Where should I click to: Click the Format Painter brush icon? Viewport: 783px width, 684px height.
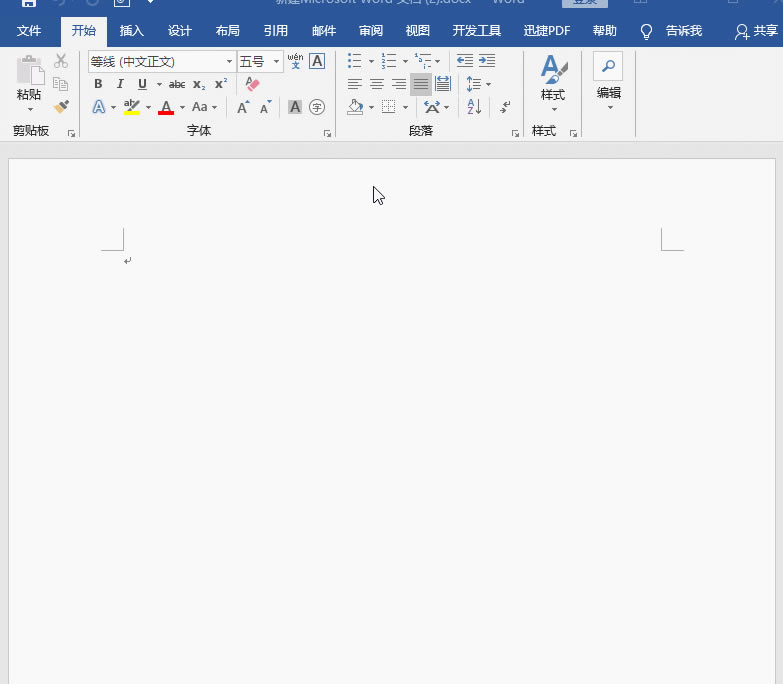tap(61, 107)
